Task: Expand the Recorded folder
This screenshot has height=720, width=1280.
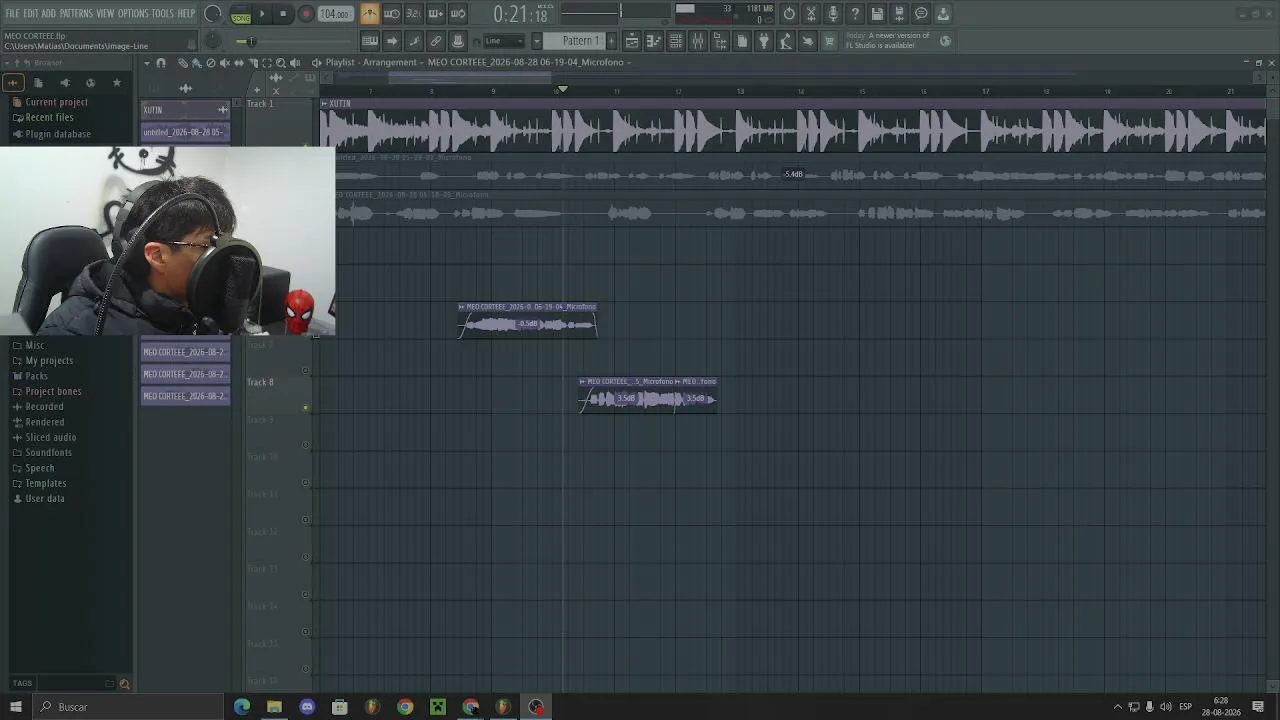Action: (44, 407)
